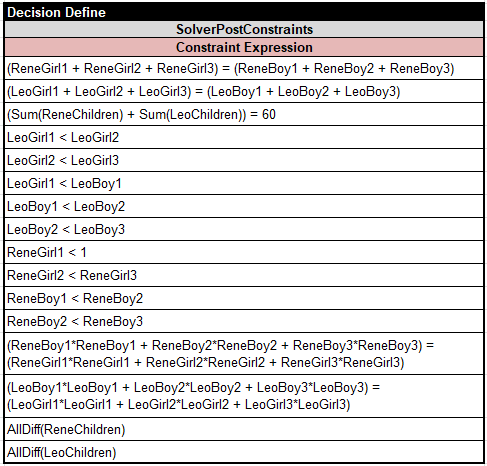
Task: Click the number 60 in the sum constraint
Action: click(x=269, y=115)
